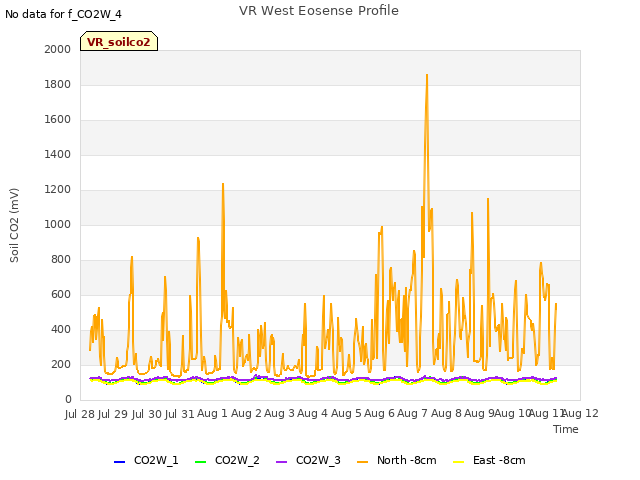Viewport: 640px width, 480px height.
Task: Click the Aug 4 x-axis date label
Action: pos(313,414)
